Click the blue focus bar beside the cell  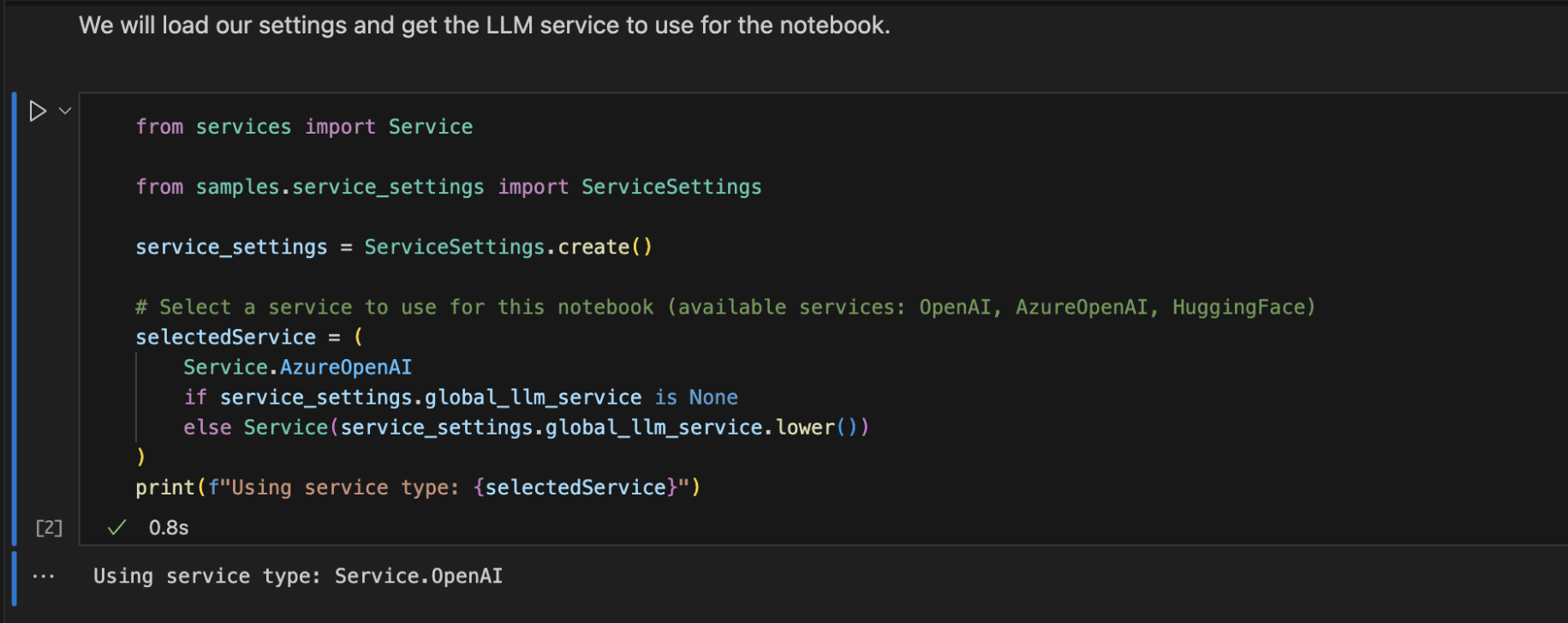tap(15, 317)
